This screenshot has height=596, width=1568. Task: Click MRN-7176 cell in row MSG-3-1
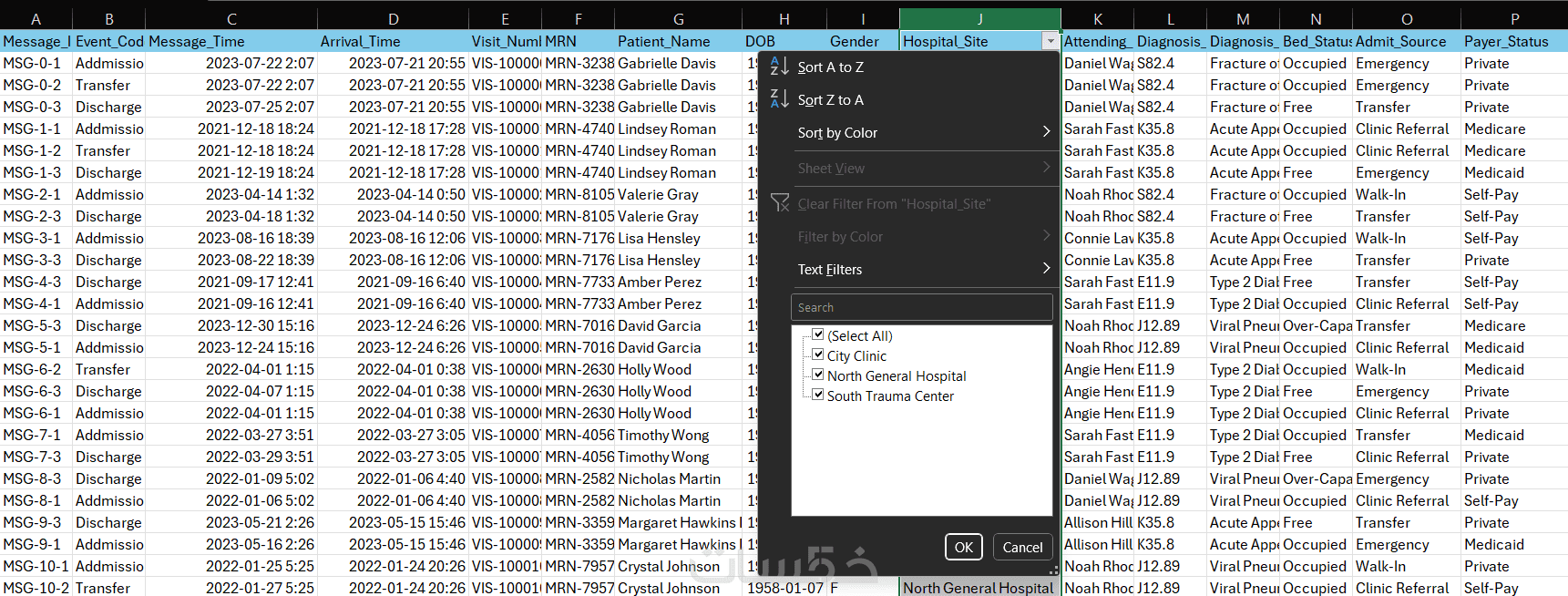tap(578, 238)
